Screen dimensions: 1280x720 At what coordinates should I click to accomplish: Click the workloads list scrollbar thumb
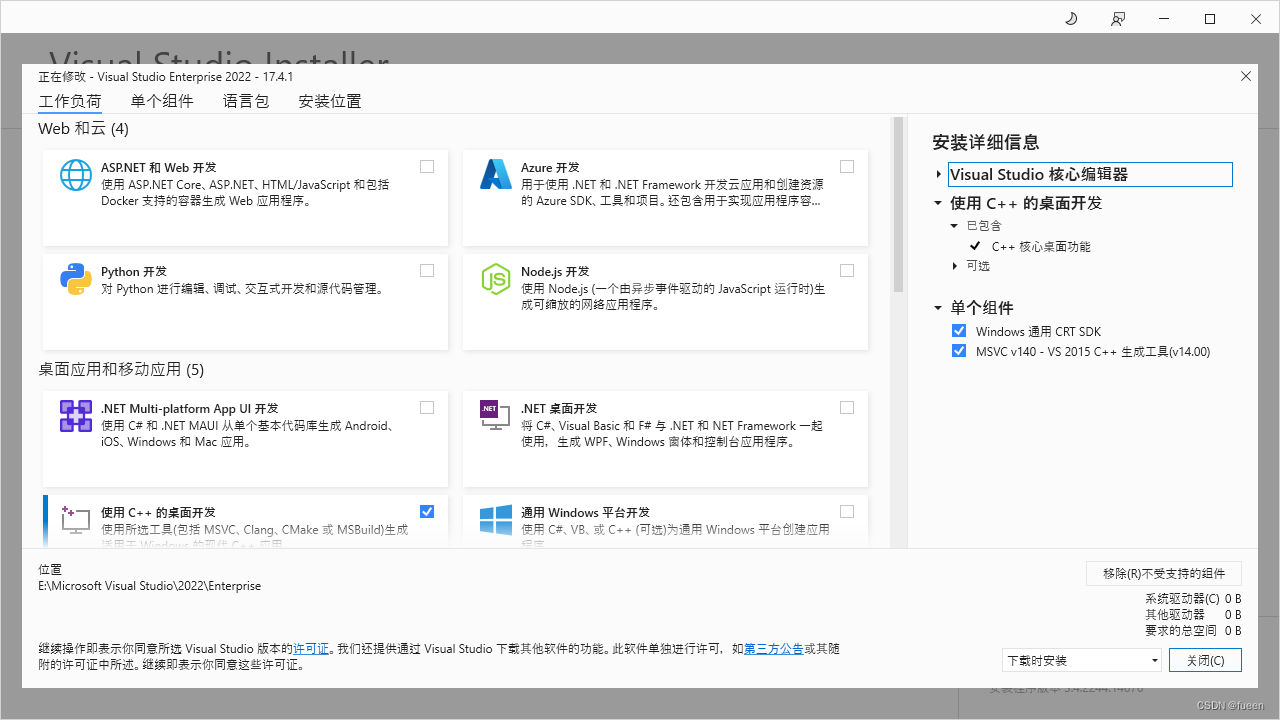(898, 205)
